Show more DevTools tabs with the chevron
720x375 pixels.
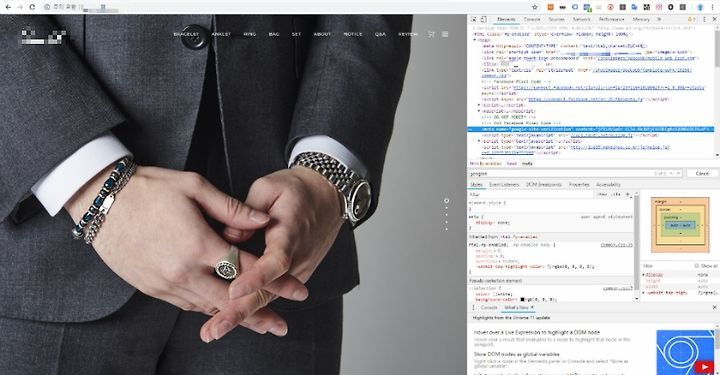(x=659, y=19)
